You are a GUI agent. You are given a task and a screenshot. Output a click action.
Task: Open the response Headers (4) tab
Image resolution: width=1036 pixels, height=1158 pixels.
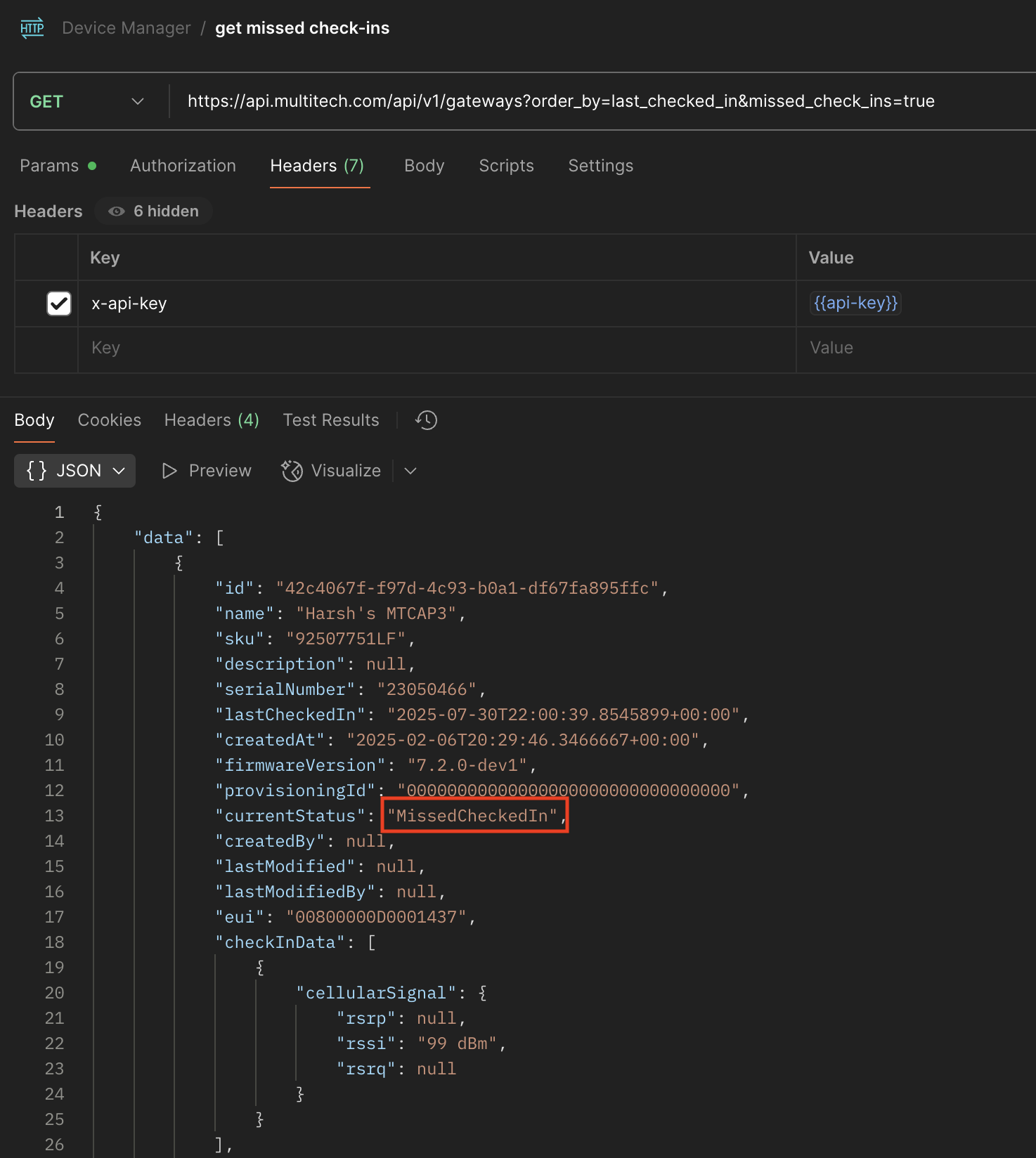[x=212, y=420]
